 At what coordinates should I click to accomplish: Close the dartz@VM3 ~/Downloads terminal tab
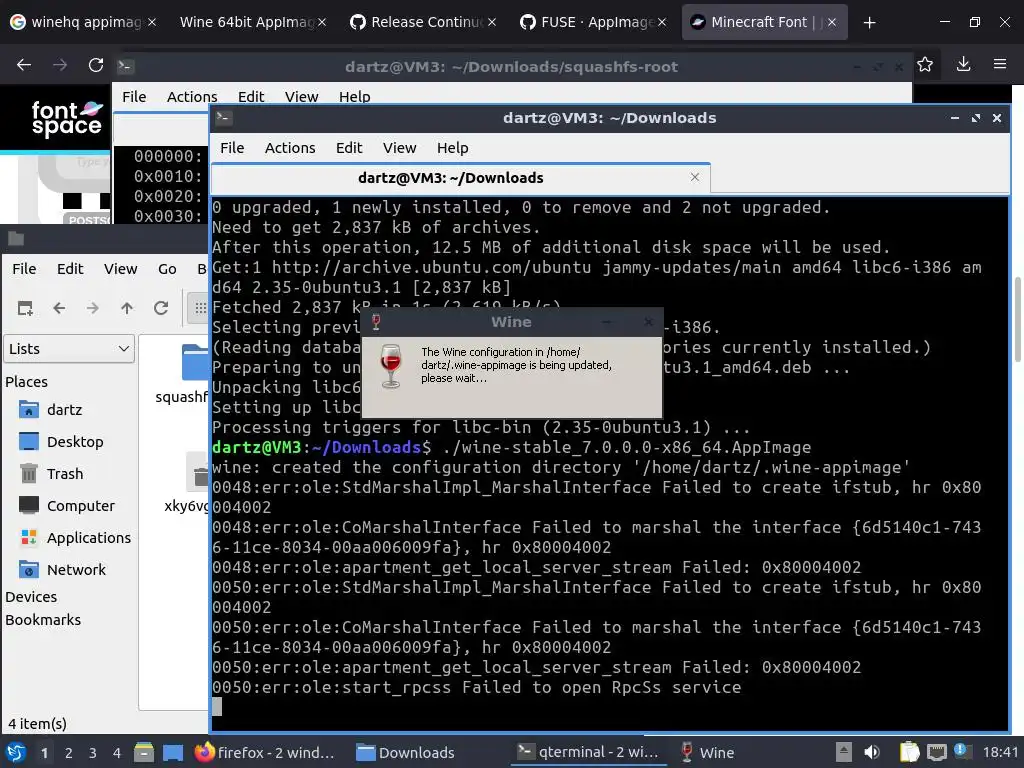[695, 178]
